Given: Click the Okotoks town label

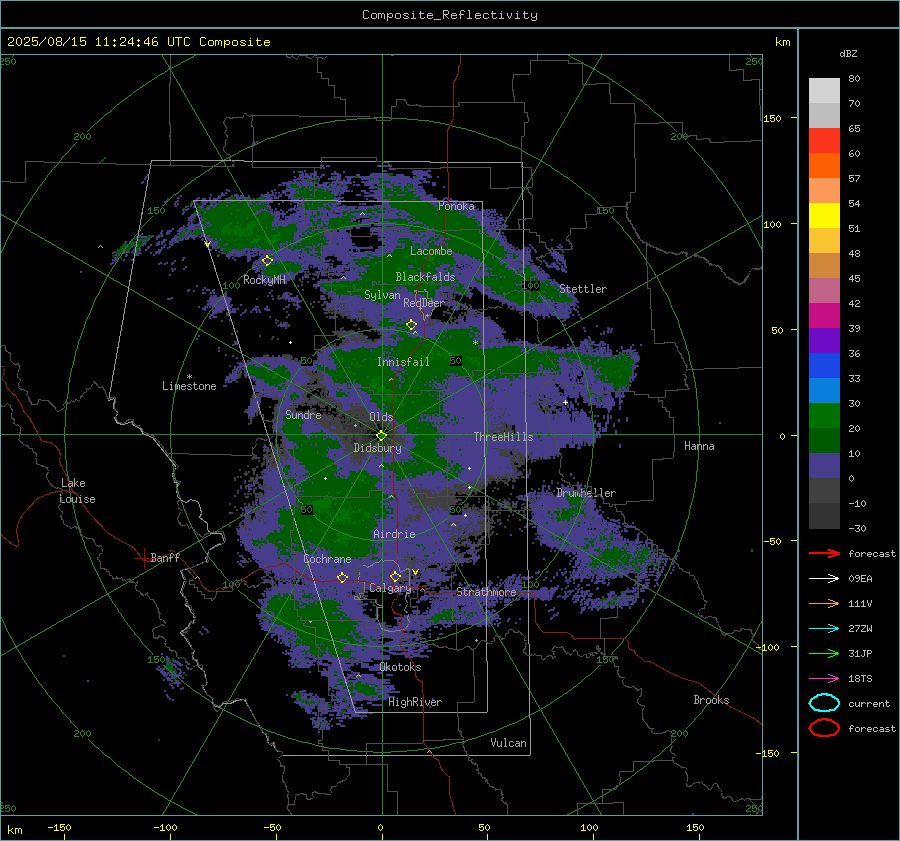Looking at the screenshot, I should click(x=400, y=667).
